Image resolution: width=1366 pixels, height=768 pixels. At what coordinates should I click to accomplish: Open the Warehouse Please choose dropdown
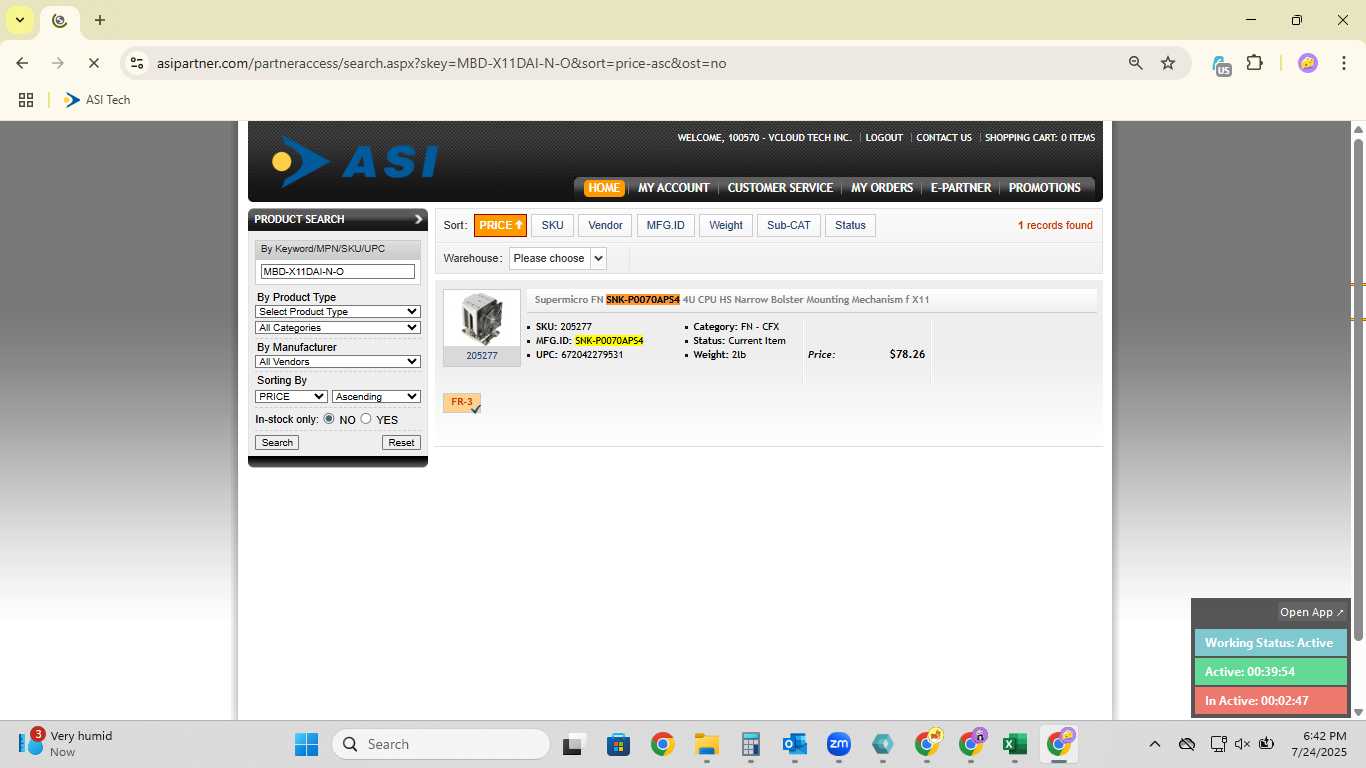click(x=558, y=258)
